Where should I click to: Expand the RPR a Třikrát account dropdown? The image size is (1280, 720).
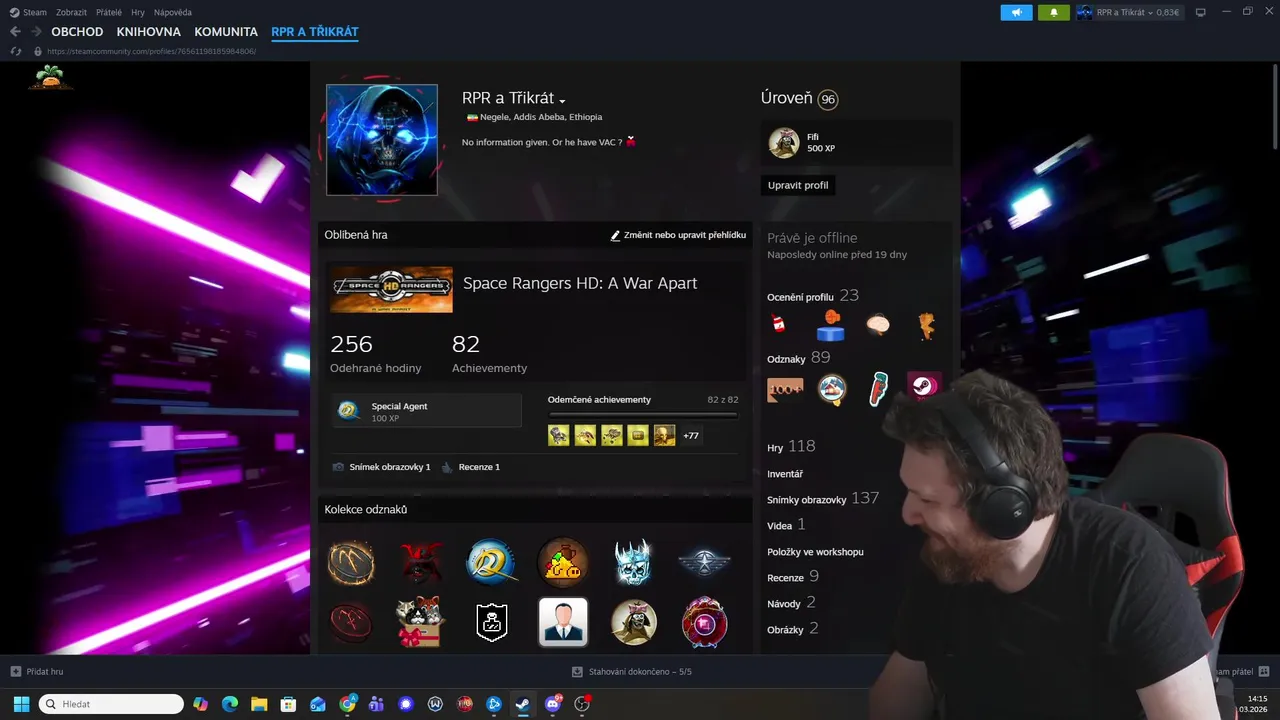1129,12
